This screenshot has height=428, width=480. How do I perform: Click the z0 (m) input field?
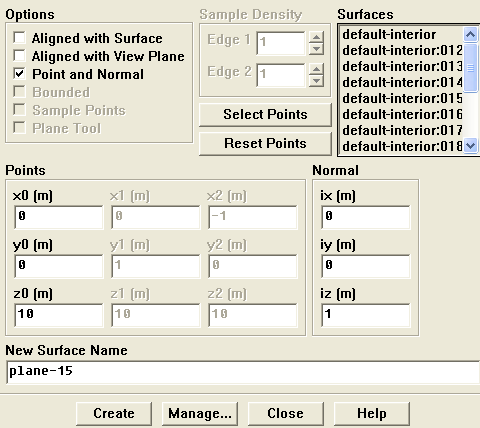click(x=59, y=315)
